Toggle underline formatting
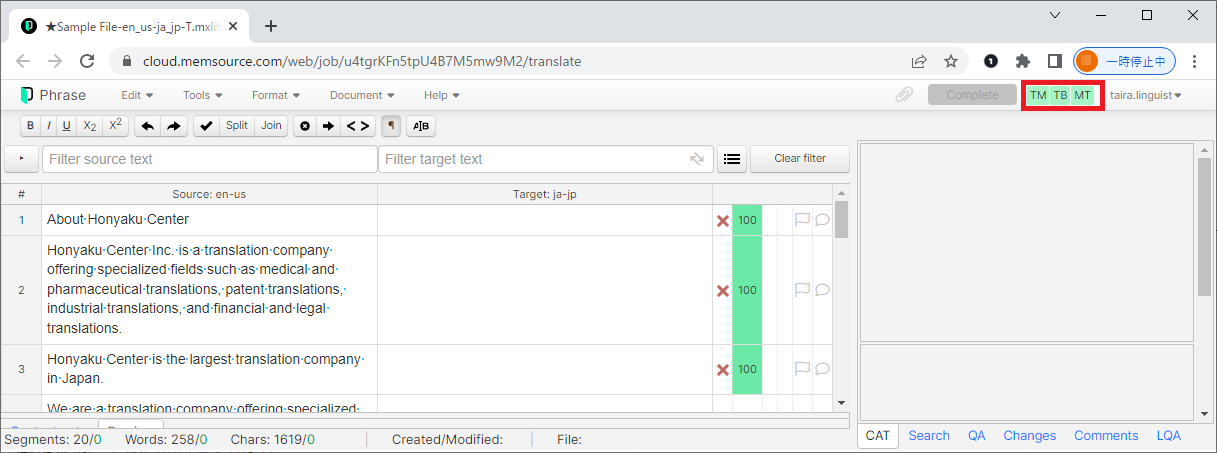This screenshot has height=453, width=1217. (x=66, y=126)
